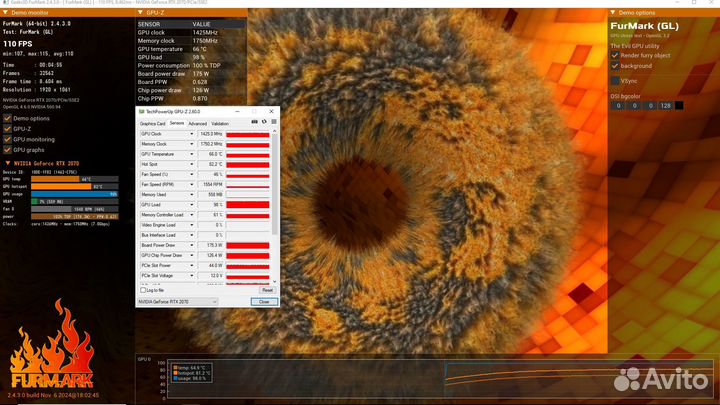Click the GPU-Z sensors vertical scrollbar
This screenshot has width=720, height=405.
275,184
